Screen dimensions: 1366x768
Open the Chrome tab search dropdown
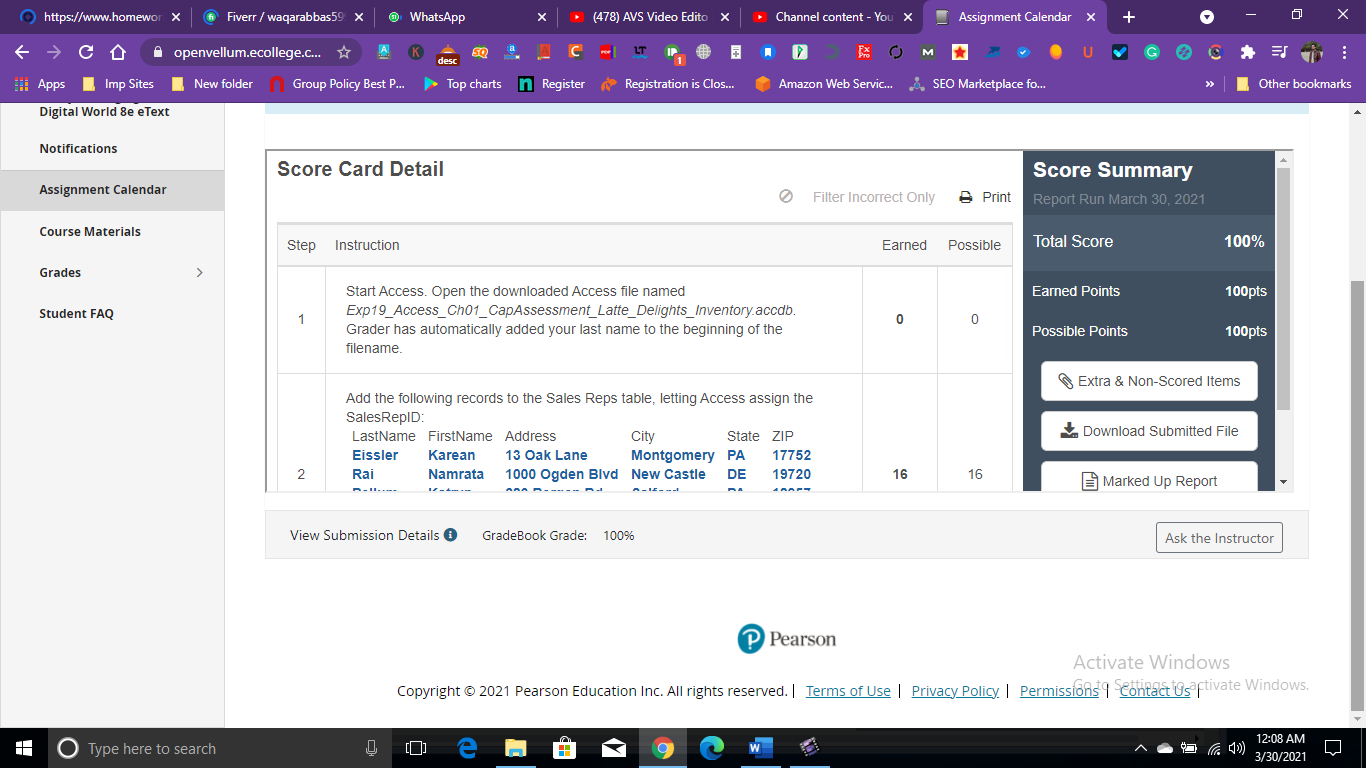pyautogui.click(x=1207, y=17)
